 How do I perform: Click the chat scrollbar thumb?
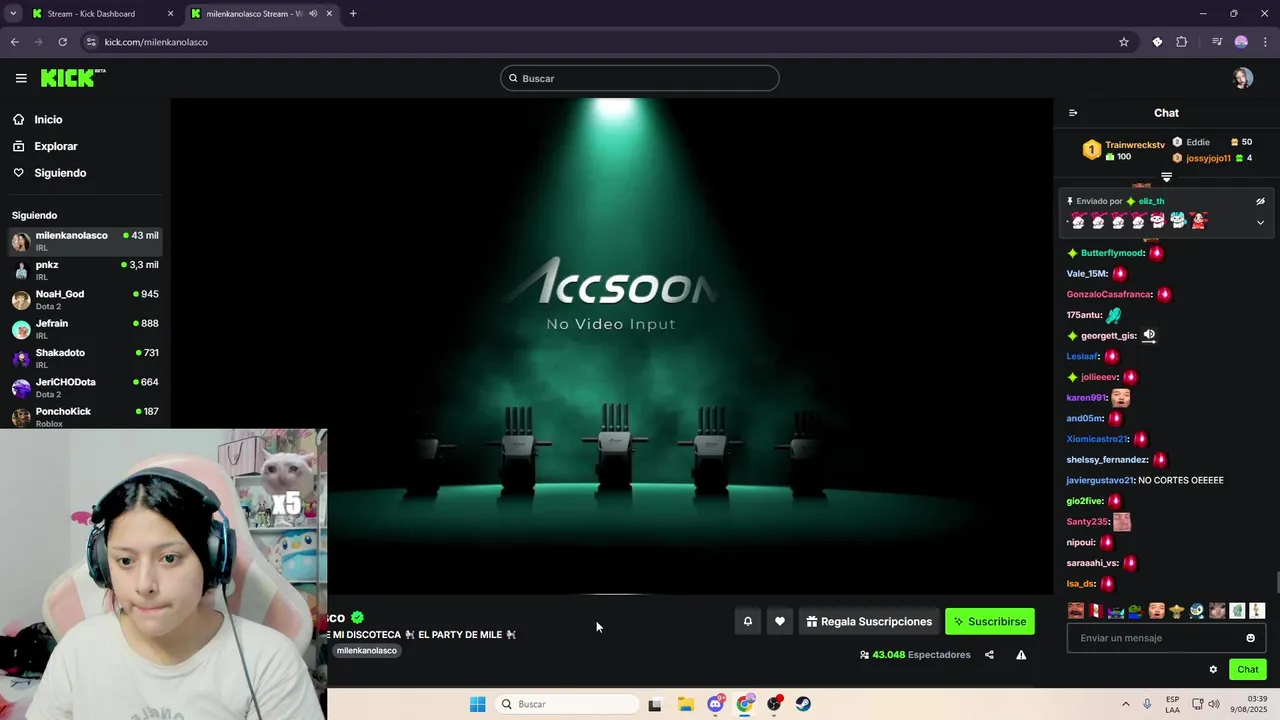(x=1276, y=582)
